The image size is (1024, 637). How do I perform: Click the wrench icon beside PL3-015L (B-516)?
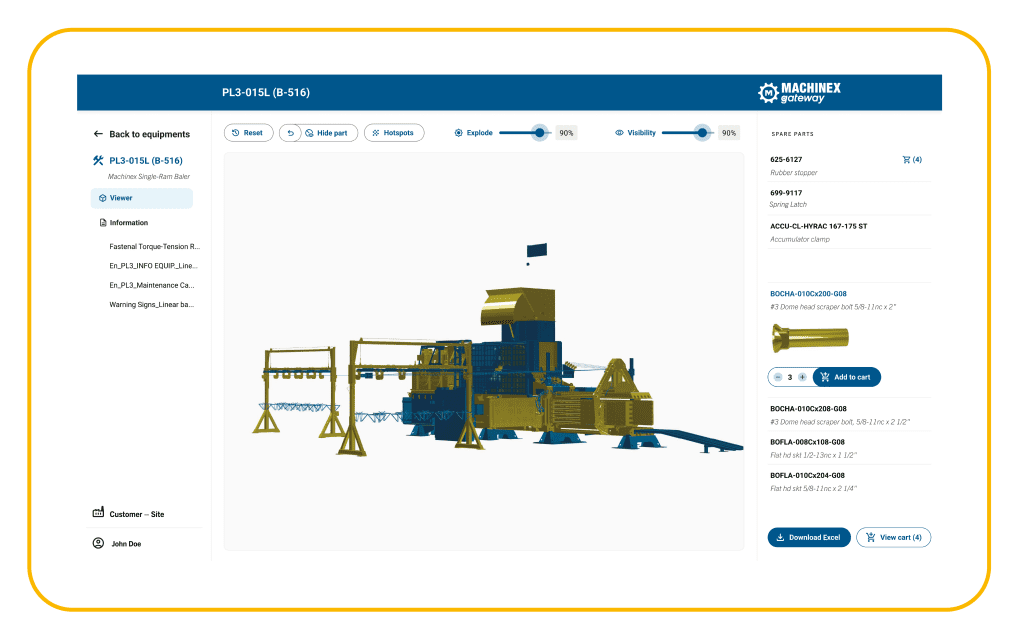tap(97, 159)
